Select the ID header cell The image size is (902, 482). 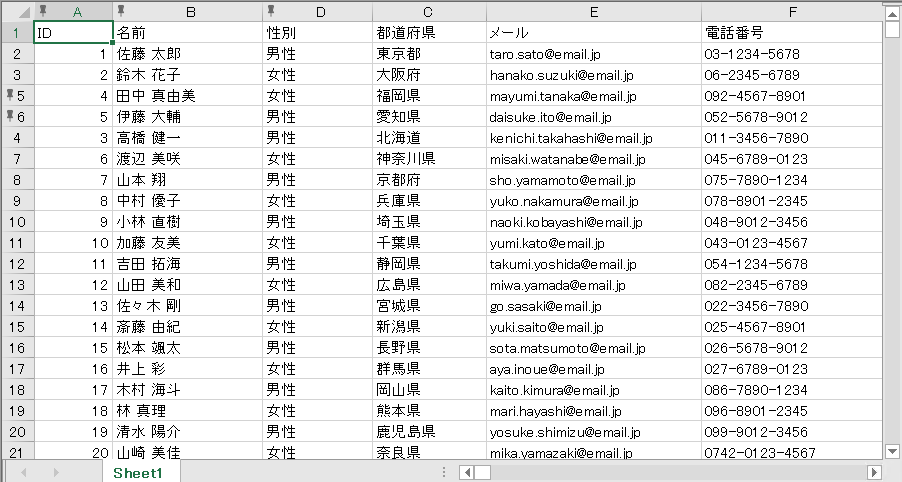point(73,33)
